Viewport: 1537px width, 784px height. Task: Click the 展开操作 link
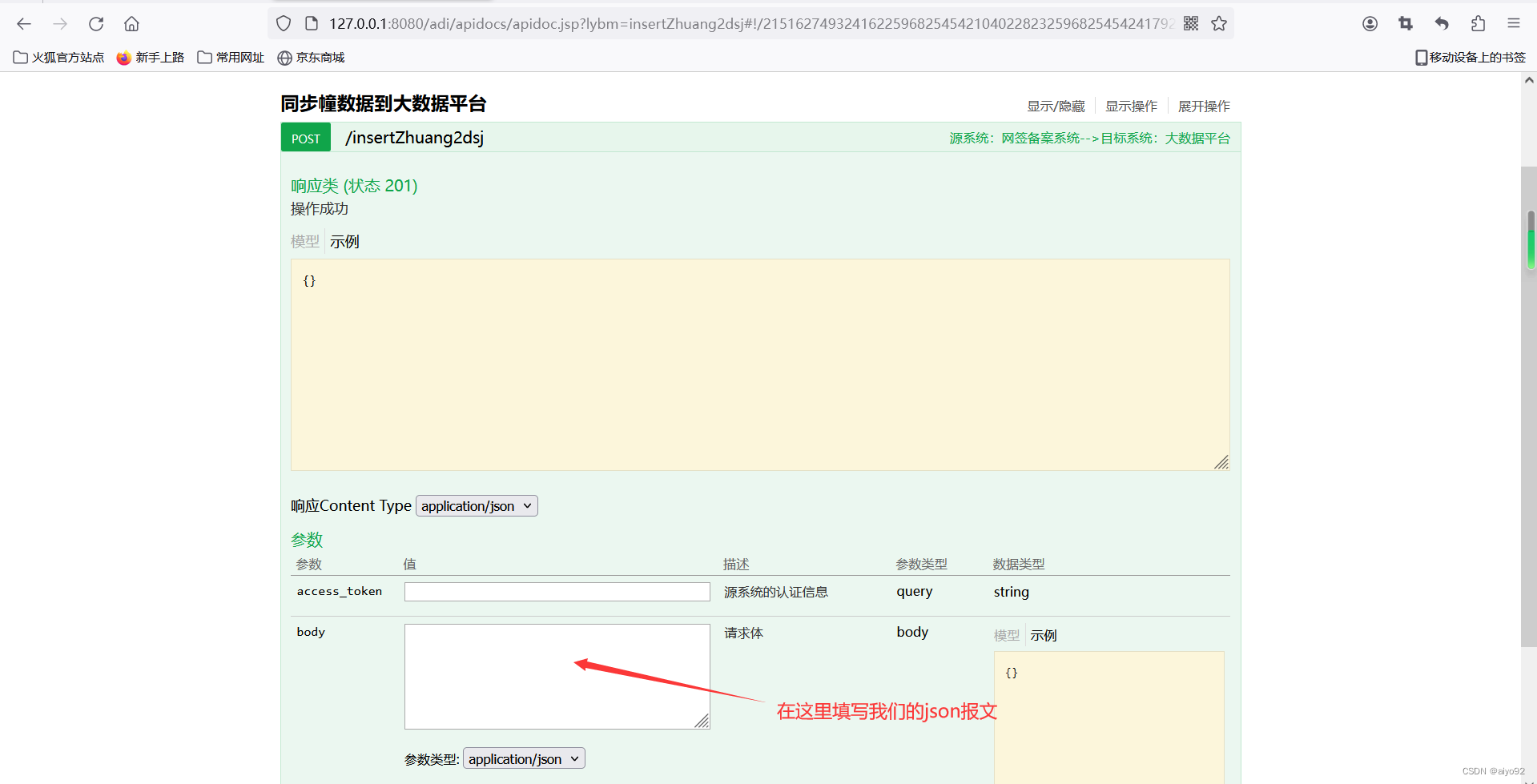pyautogui.click(x=1204, y=107)
